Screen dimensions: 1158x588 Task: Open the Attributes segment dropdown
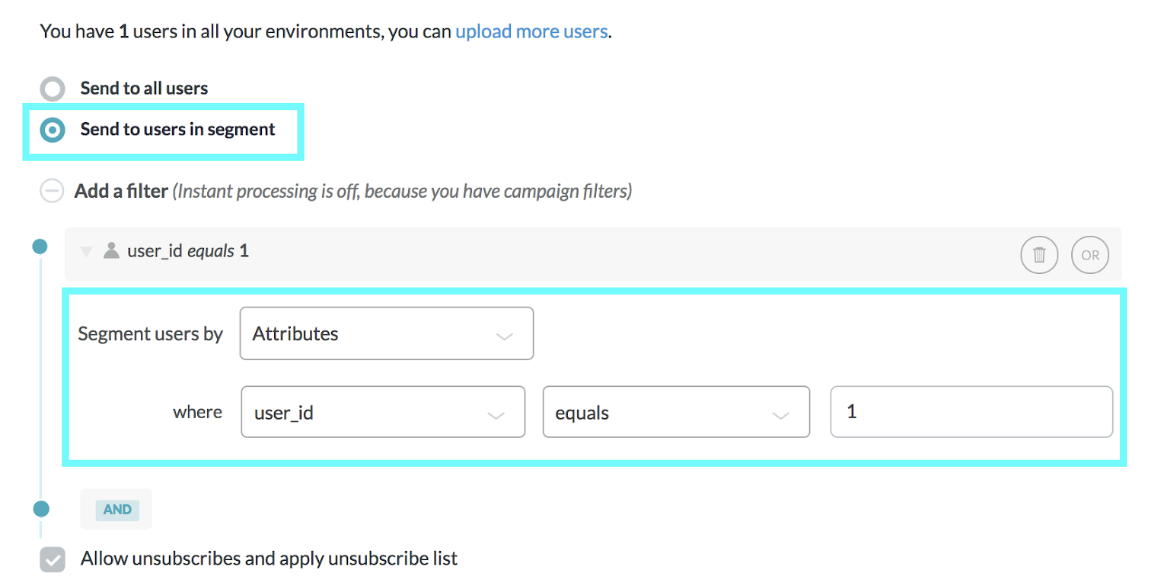386,334
